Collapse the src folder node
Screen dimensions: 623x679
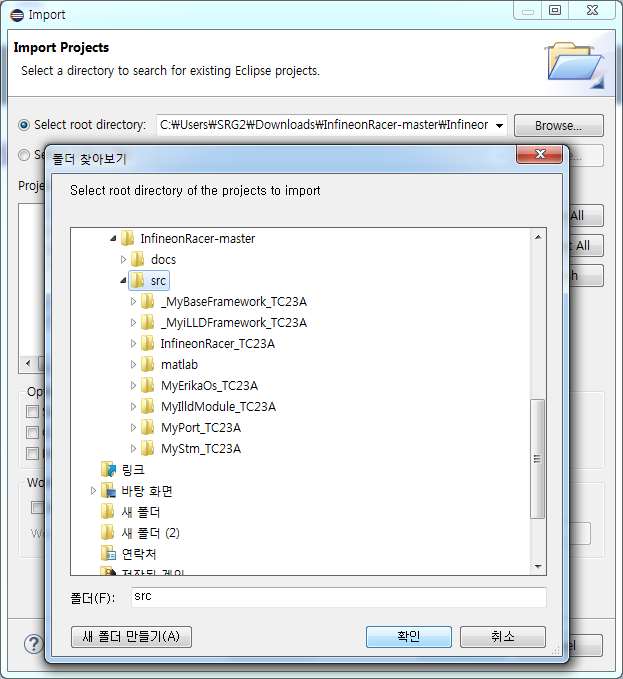coord(123,281)
